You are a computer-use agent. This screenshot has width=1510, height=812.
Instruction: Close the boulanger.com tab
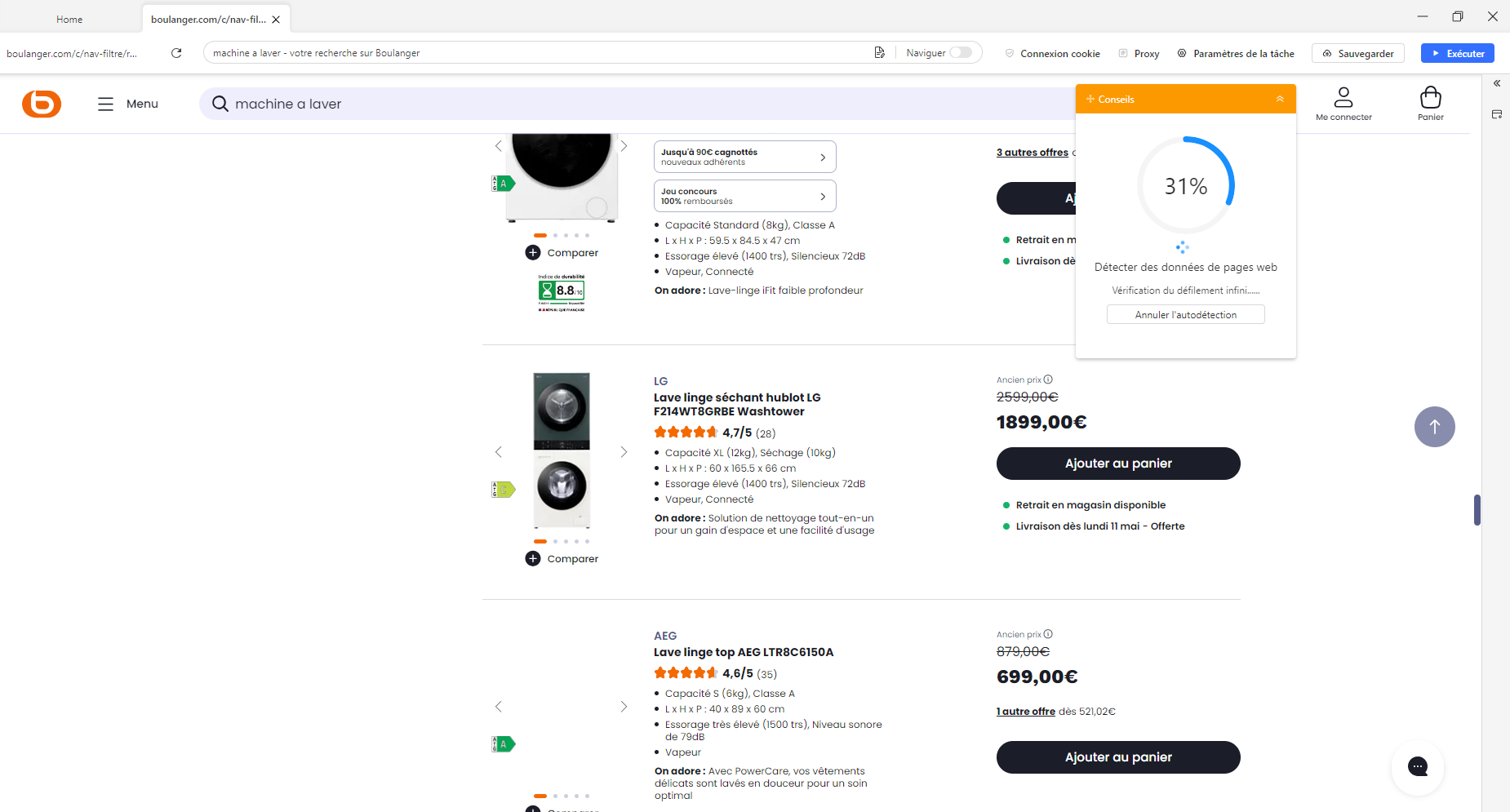coord(276,19)
